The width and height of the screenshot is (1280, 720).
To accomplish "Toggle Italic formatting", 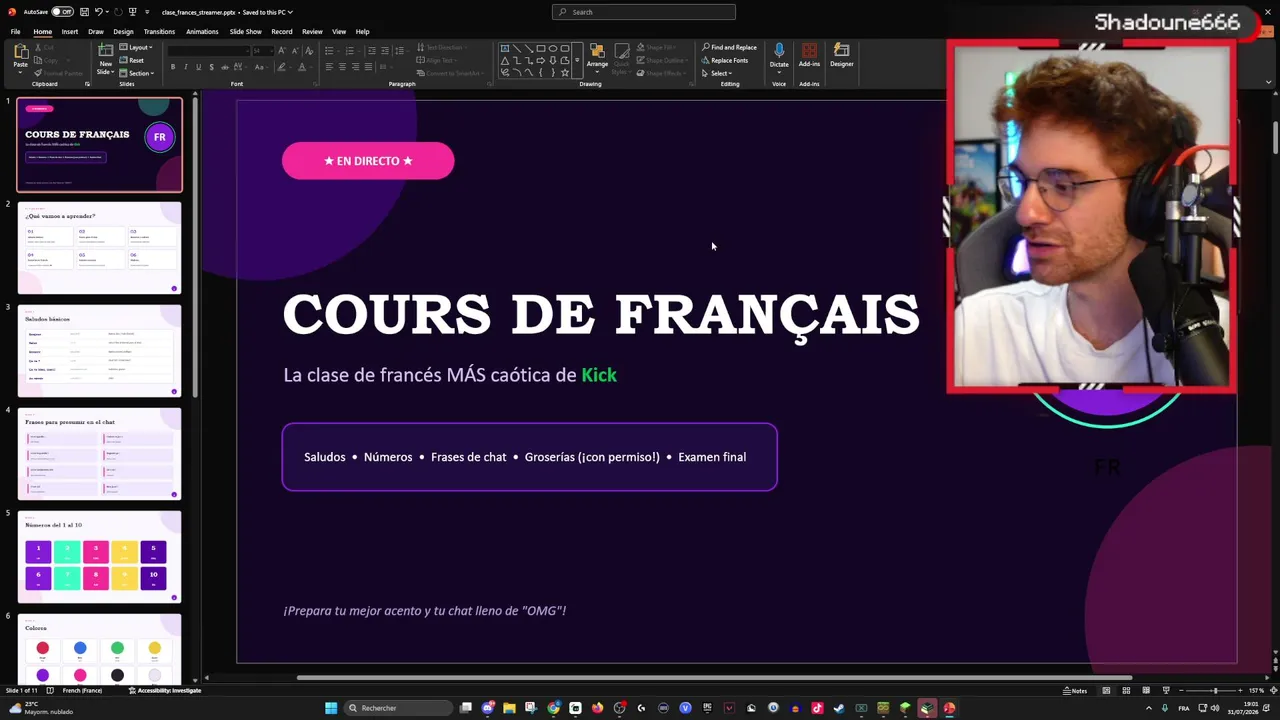I will pos(185,67).
